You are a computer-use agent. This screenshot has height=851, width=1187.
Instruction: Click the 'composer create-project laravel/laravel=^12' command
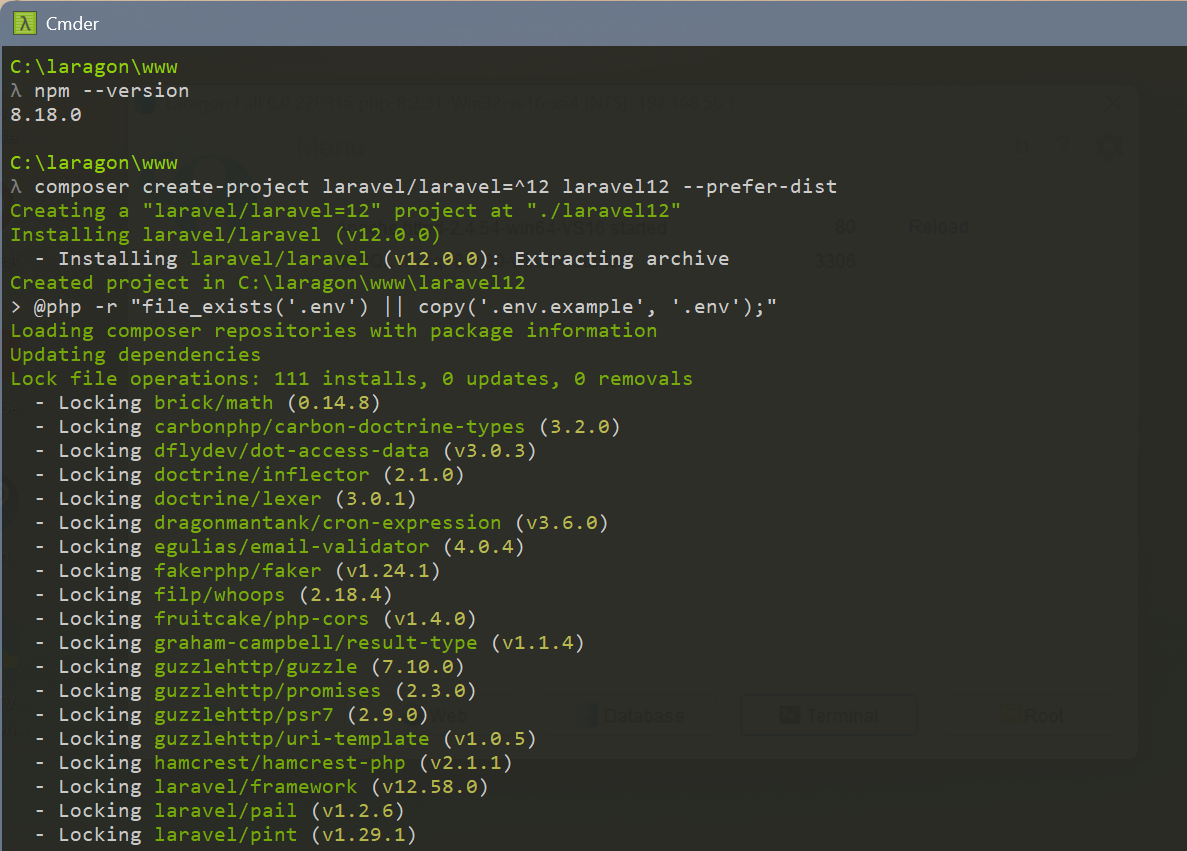[424, 187]
